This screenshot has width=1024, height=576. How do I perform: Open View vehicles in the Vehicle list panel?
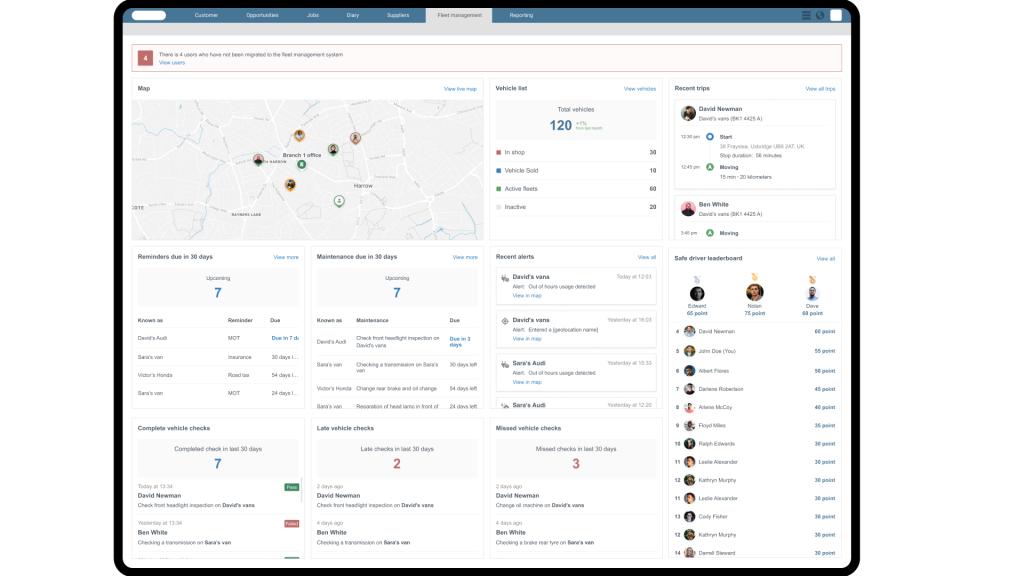coord(638,88)
